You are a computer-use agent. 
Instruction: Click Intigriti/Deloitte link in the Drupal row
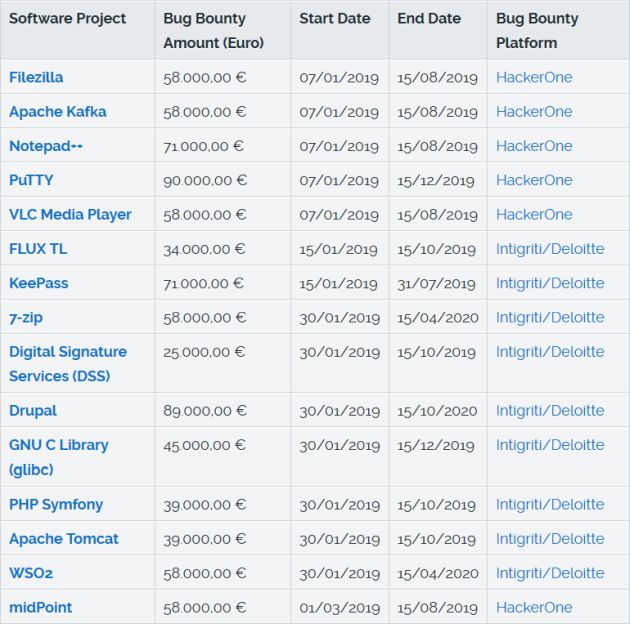[550, 410]
